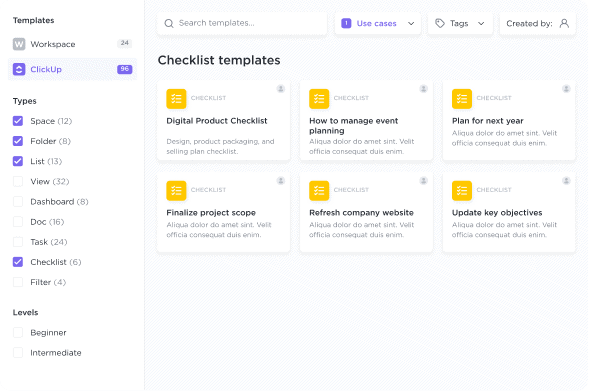Open Update key objectives template
589x391 pixels.
pos(509,212)
